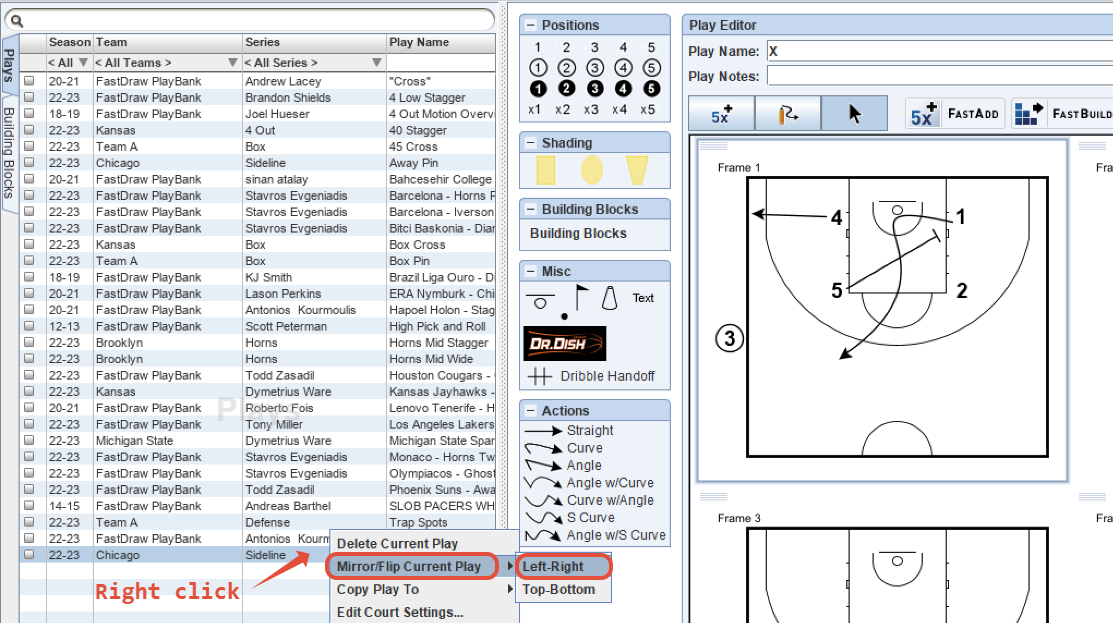Tick checkbox for 4 Low Stagger row
1113x623 pixels.
29,97
